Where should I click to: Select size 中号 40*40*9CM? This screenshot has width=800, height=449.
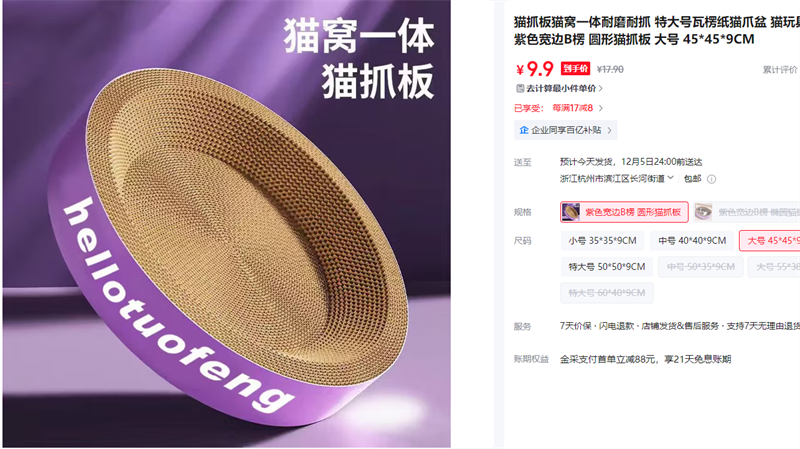click(692, 240)
